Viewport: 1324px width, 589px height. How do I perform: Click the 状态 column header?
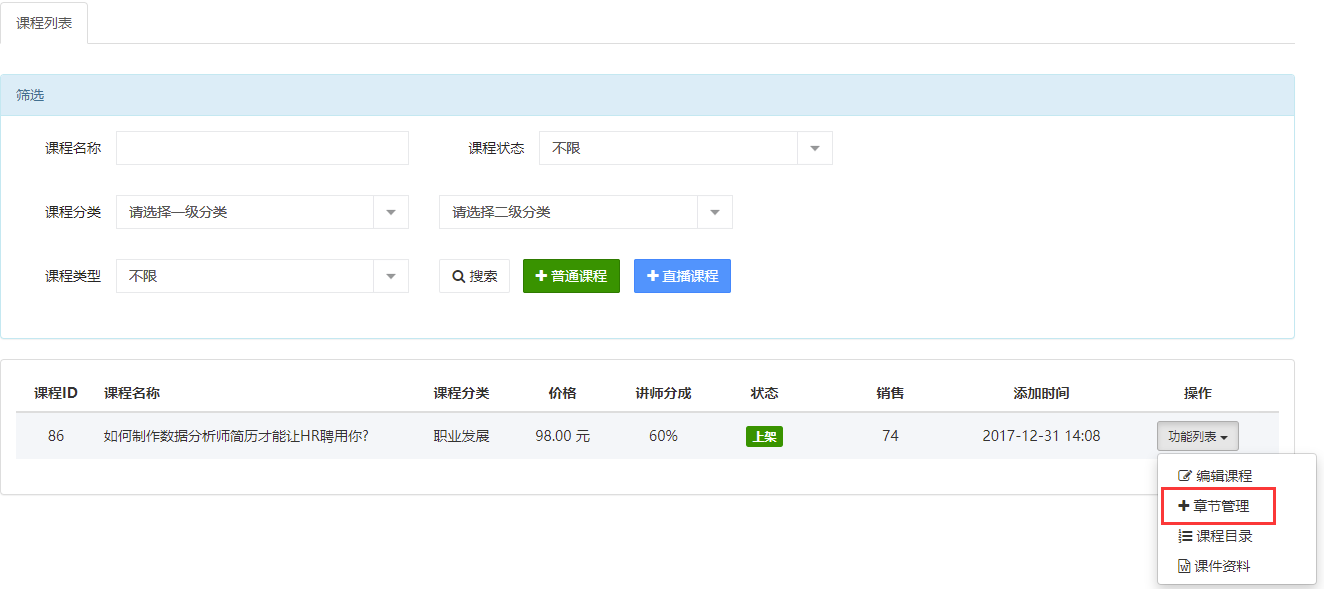764,393
